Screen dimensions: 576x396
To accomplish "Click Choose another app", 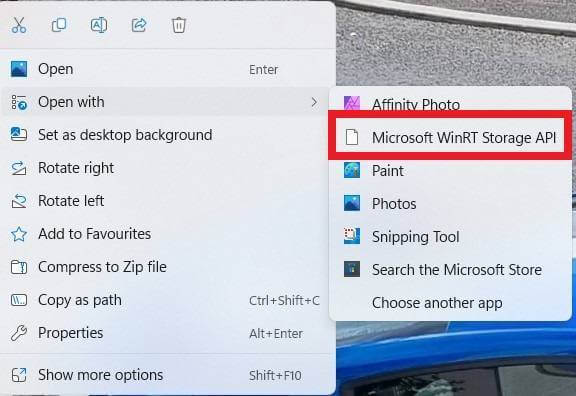I will (450, 303).
